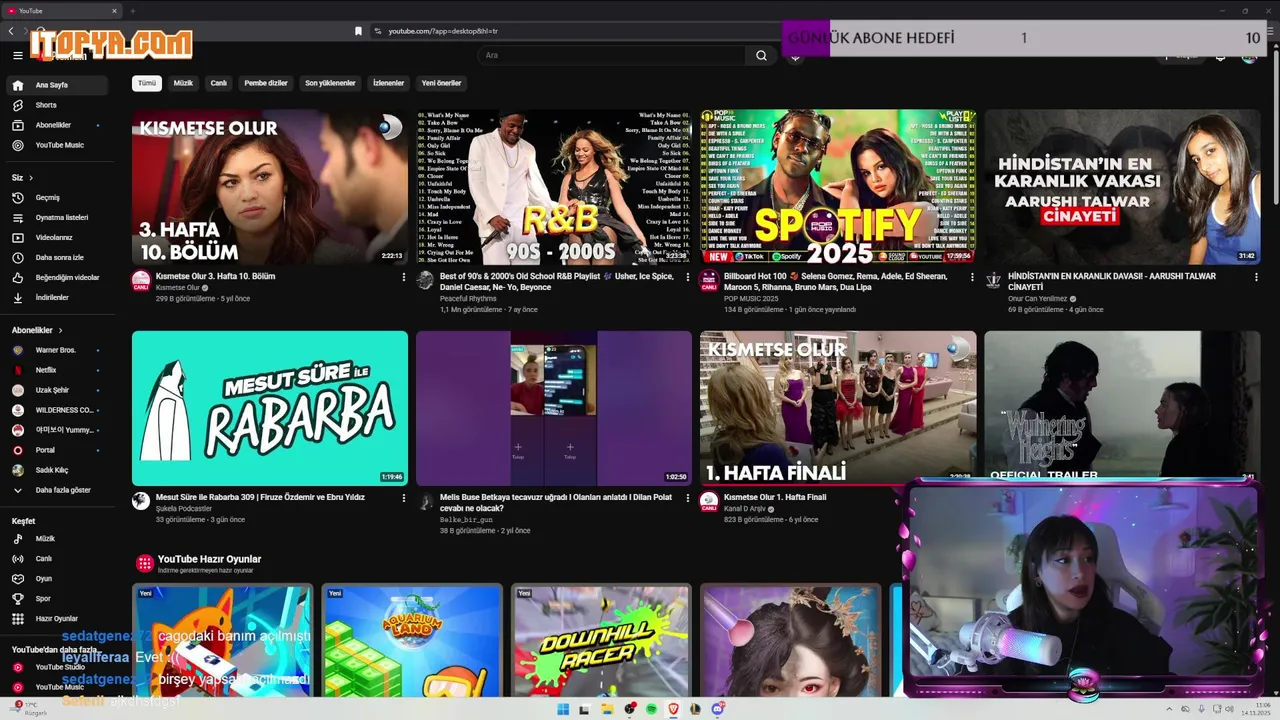1280x720 pixels.
Task: Open Oynatma listeleri in the sidebar
Action: (56, 217)
